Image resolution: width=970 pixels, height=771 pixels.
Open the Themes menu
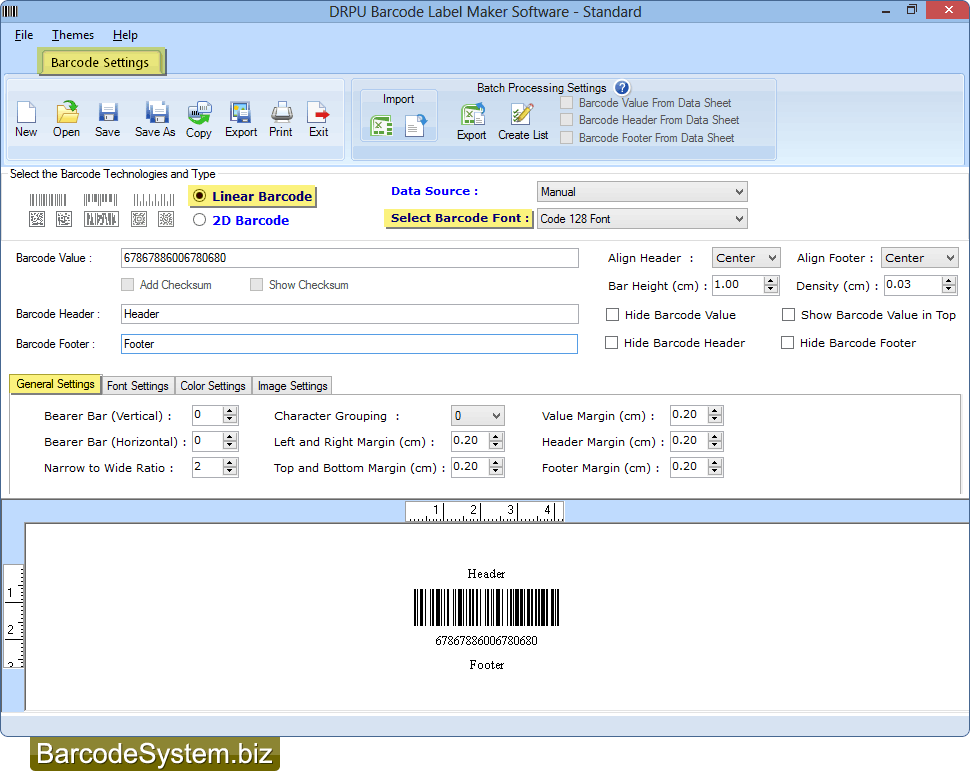[x=72, y=35]
